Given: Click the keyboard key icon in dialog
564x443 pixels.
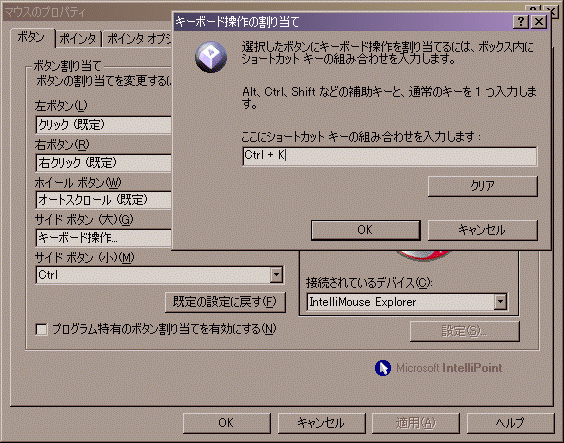Looking at the screenshot, I should tap(211, 57).
